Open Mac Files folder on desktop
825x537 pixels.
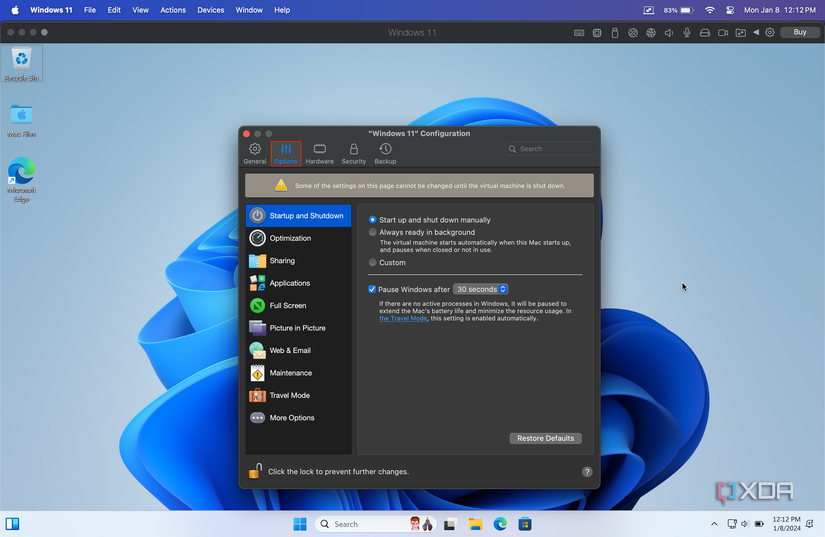22,120
